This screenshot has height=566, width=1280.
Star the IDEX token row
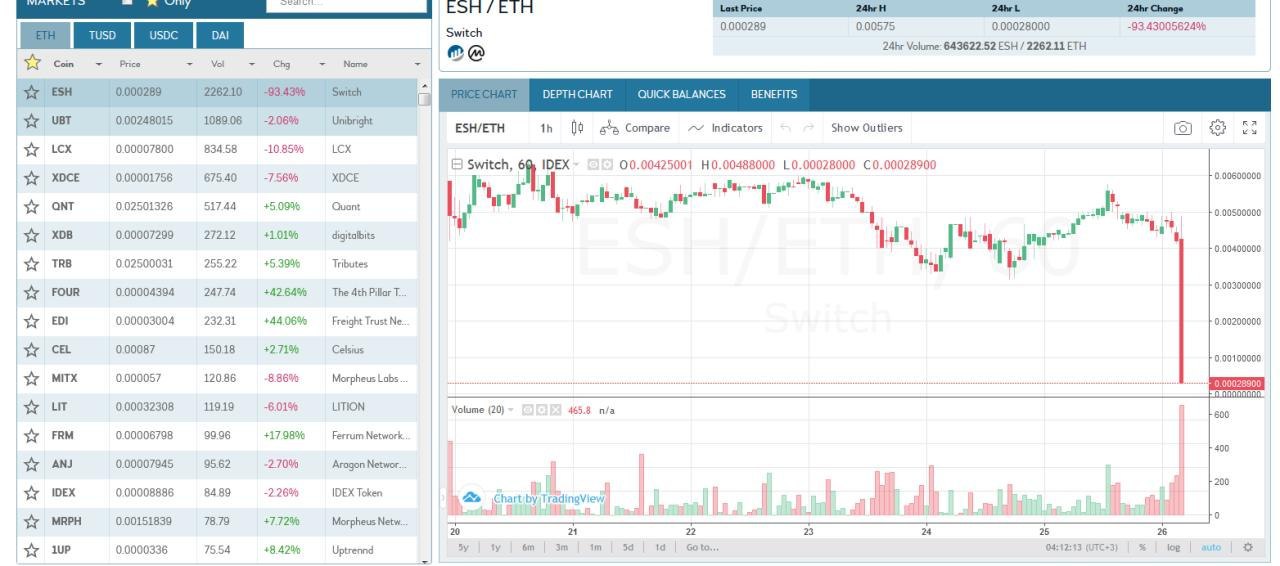tap(32, 493)
